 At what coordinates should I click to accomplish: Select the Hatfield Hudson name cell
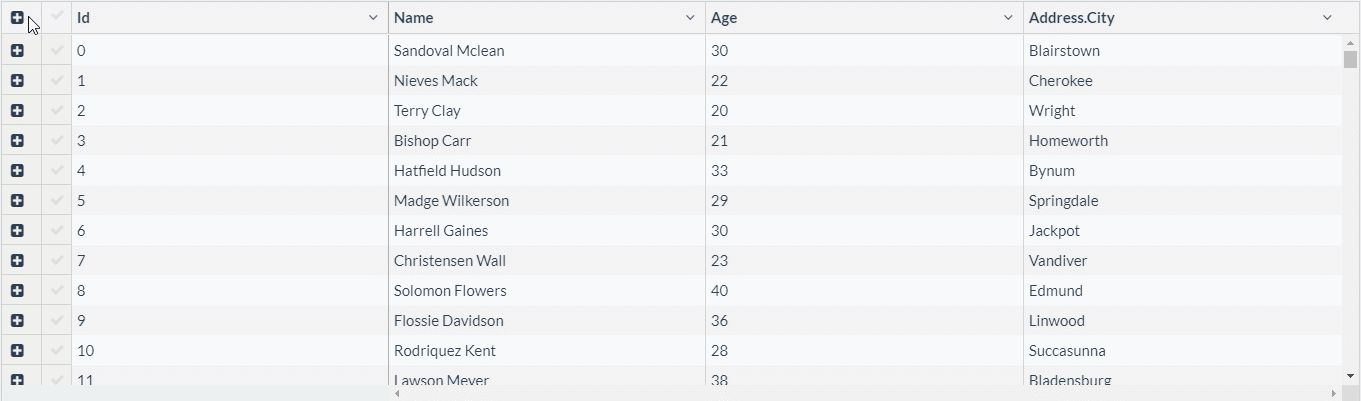pos(447,171)
